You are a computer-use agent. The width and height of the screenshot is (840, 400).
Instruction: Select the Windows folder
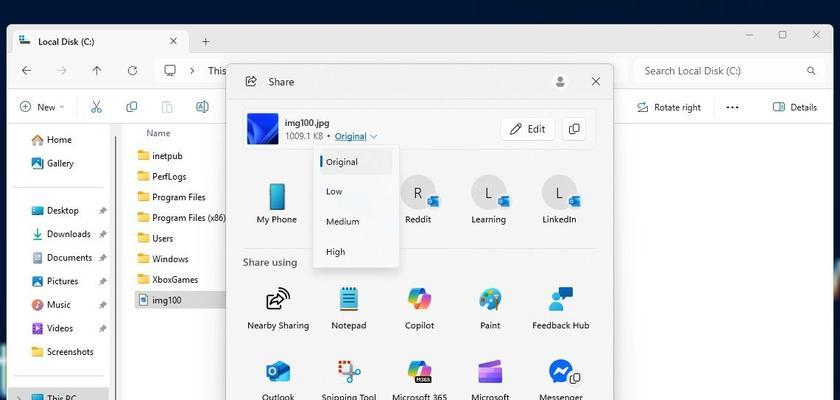163,259
